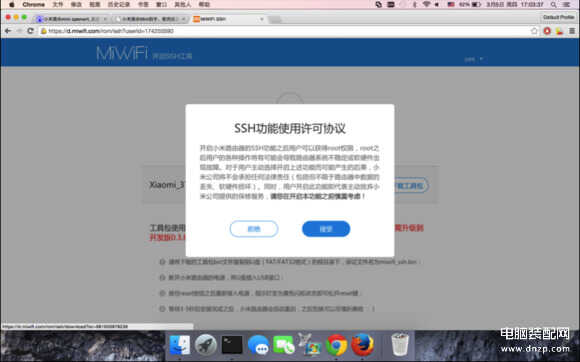Open the Default Profile switcher
Image resolution: width=580 pixels, height=362 pixels.
coord(559,17)
